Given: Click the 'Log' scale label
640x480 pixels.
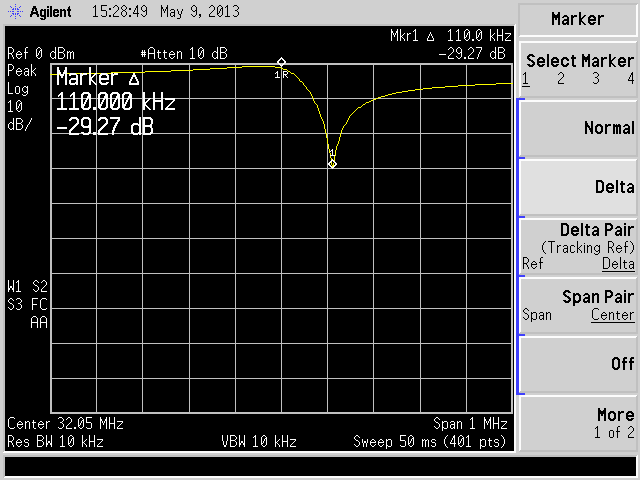Looking at the screenshot, I should 18,89.
